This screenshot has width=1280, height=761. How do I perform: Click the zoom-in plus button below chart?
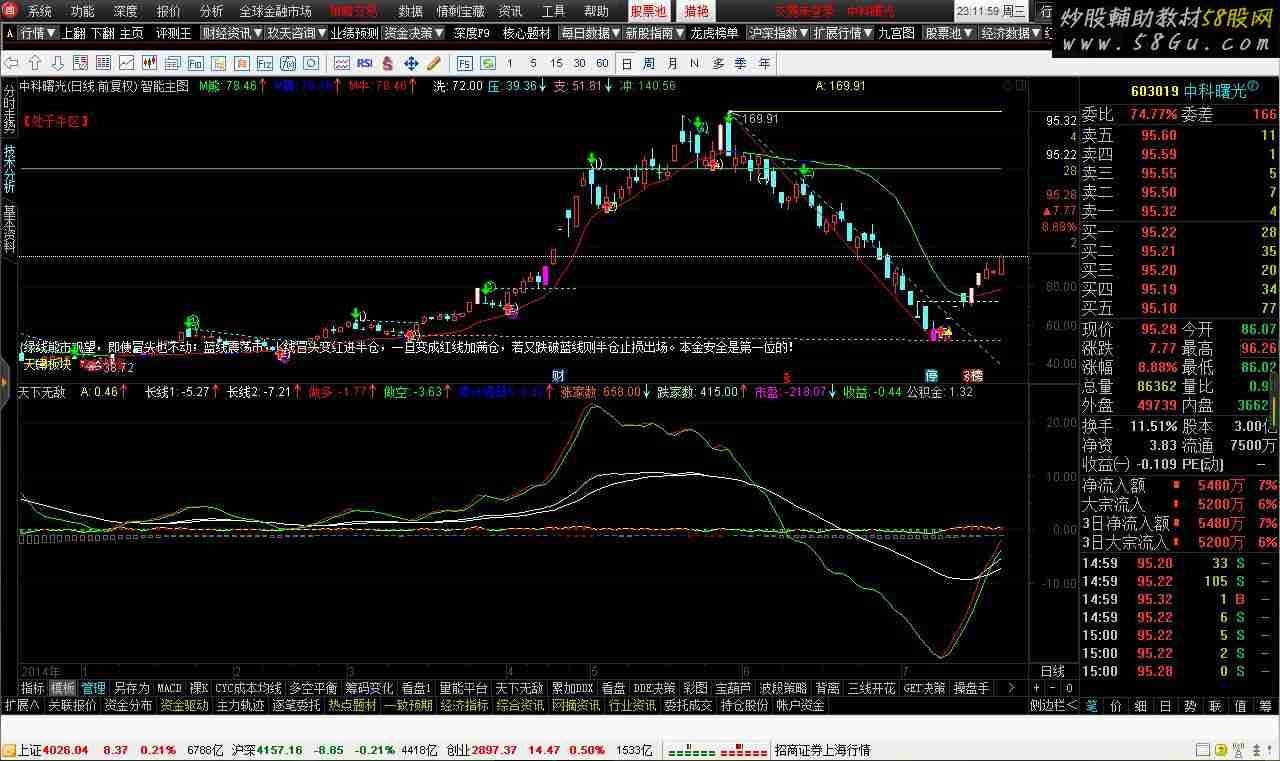pos(1037,688)
